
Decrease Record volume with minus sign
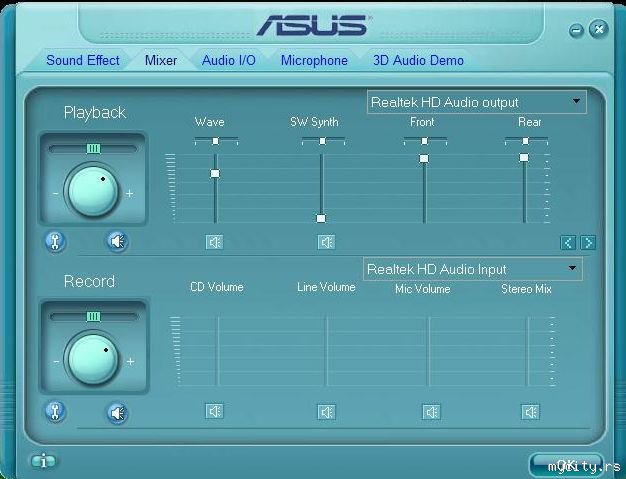click(56, 362)
